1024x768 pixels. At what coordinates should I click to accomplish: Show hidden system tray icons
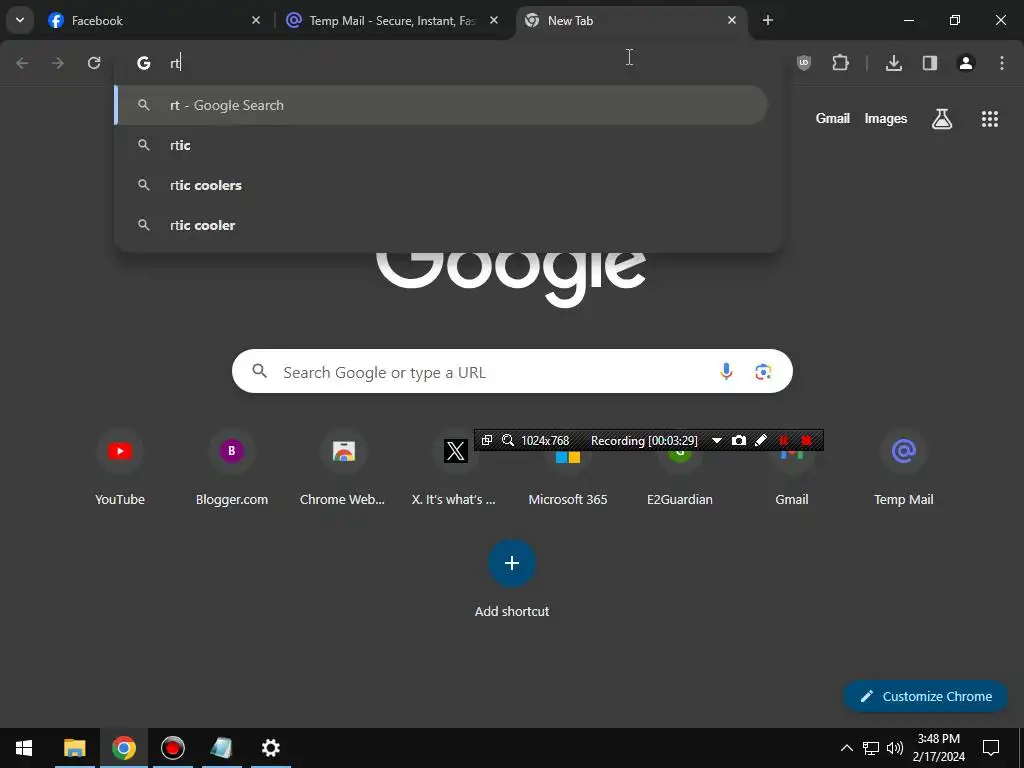click(x=846, y=748)
